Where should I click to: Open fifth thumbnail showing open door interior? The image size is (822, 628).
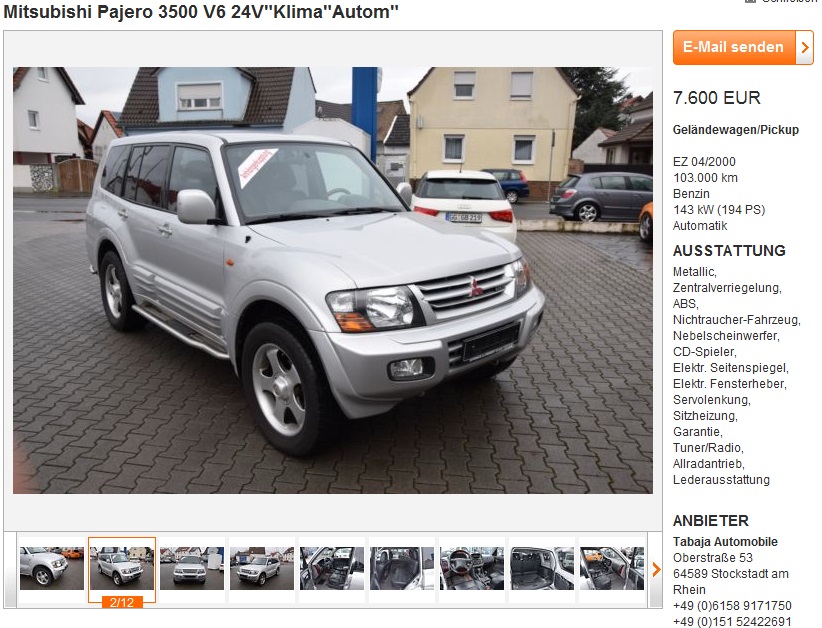point(332,568)
